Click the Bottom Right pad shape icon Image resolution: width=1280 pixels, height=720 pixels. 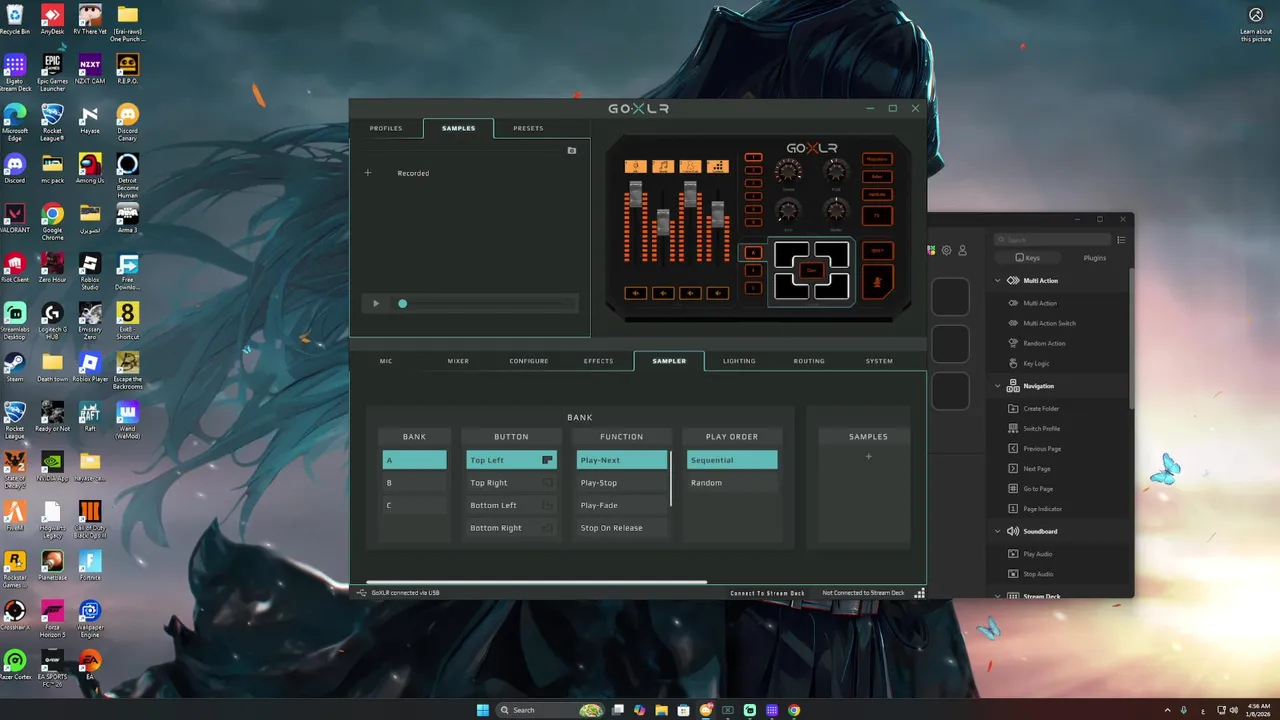[x=547, y=528]
